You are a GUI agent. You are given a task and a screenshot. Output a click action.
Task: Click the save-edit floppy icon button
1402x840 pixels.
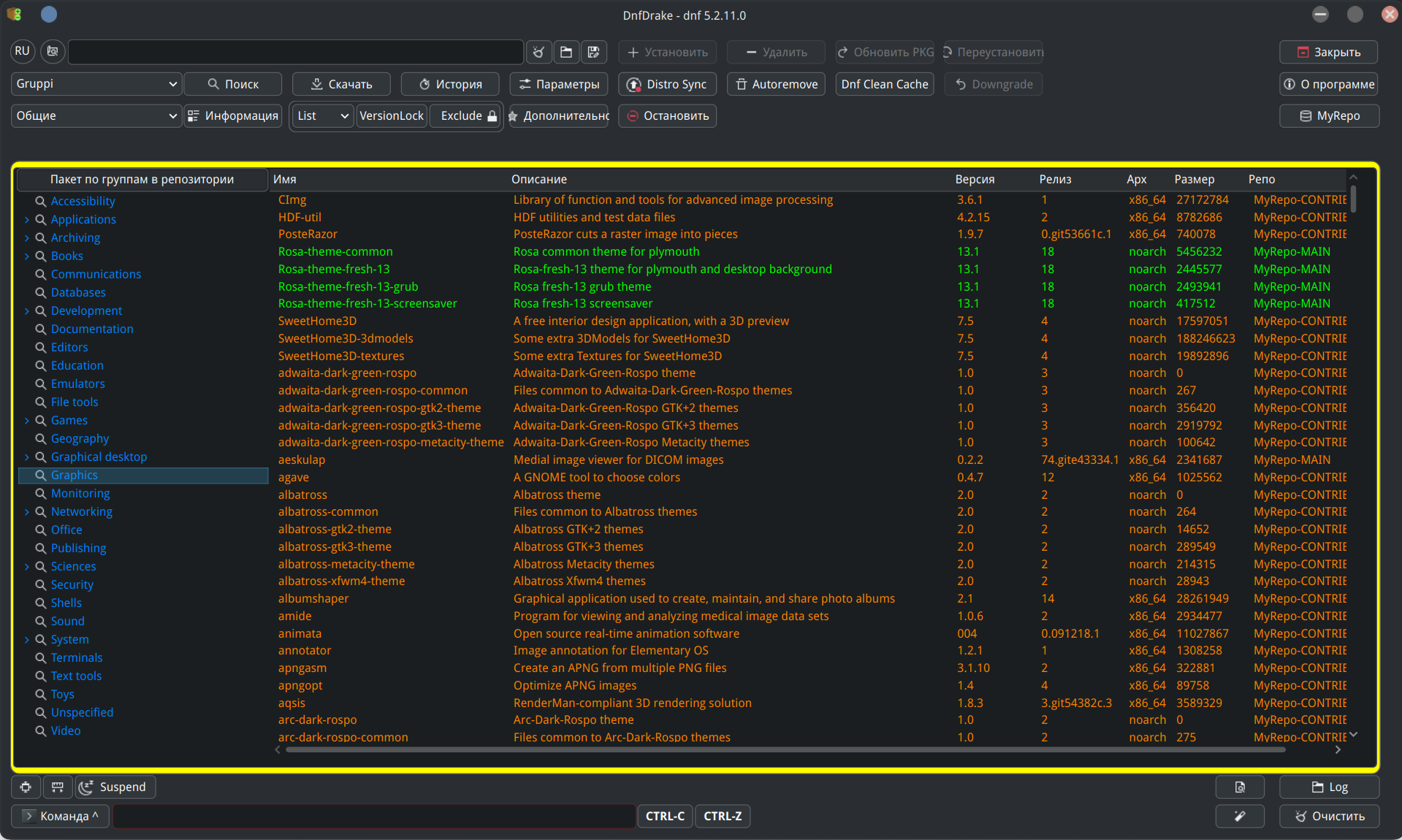click(593, 52)
